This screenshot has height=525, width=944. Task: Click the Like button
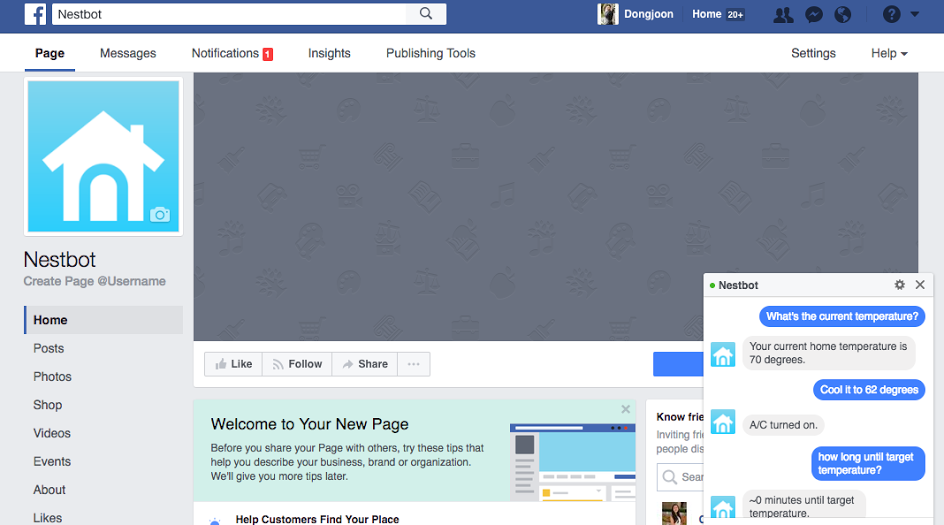coord(234,364)
